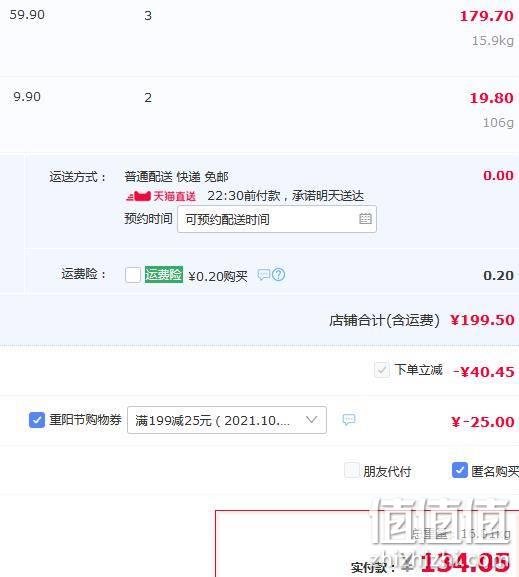Click the 实付款 final amount
This screenshot has height=577, width=519.
click(466, 563)
